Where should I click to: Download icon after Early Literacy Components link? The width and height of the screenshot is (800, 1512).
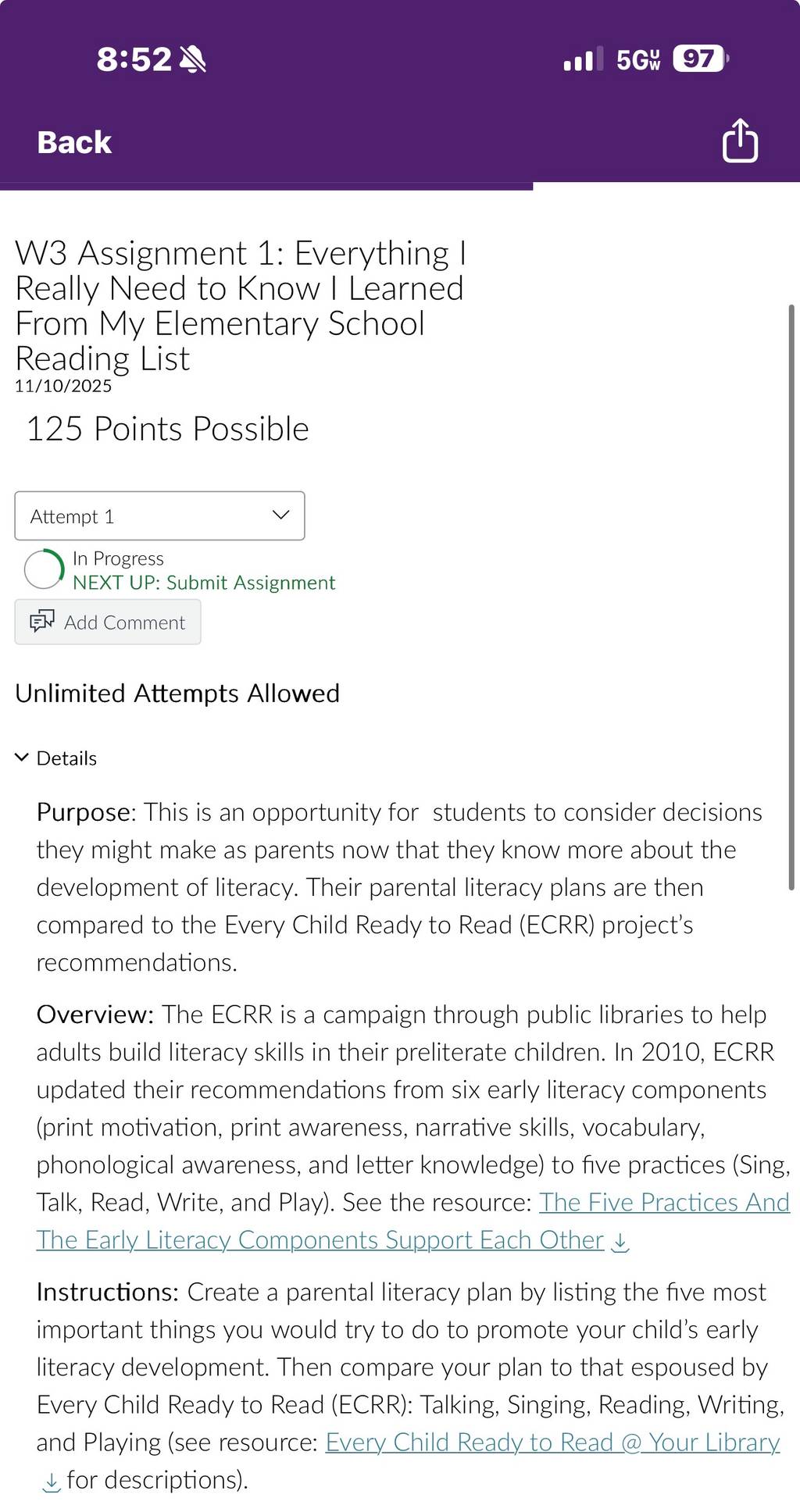620,1243
